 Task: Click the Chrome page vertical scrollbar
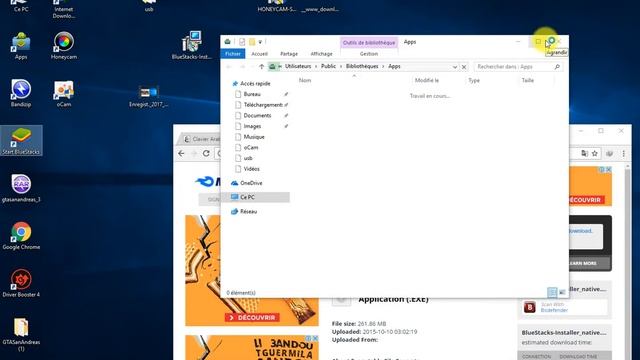628,261
